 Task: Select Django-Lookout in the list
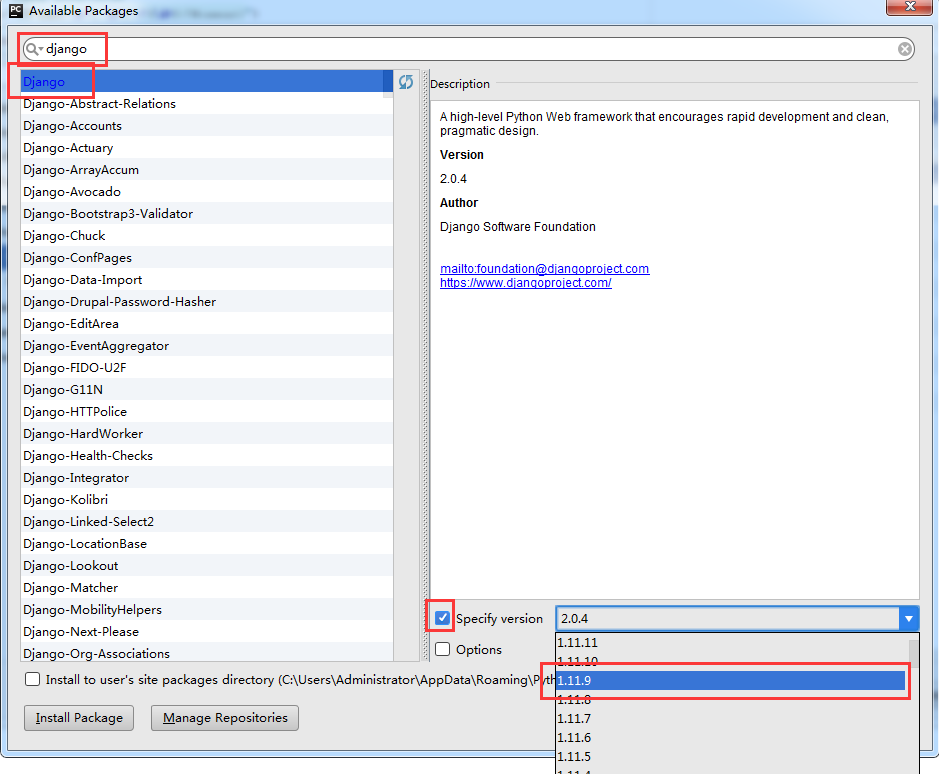(x=207, y=566)
